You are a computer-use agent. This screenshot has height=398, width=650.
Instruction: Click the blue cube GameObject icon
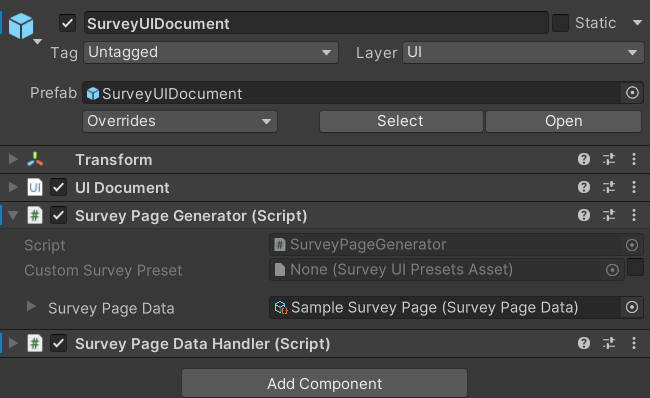(21, 26)
